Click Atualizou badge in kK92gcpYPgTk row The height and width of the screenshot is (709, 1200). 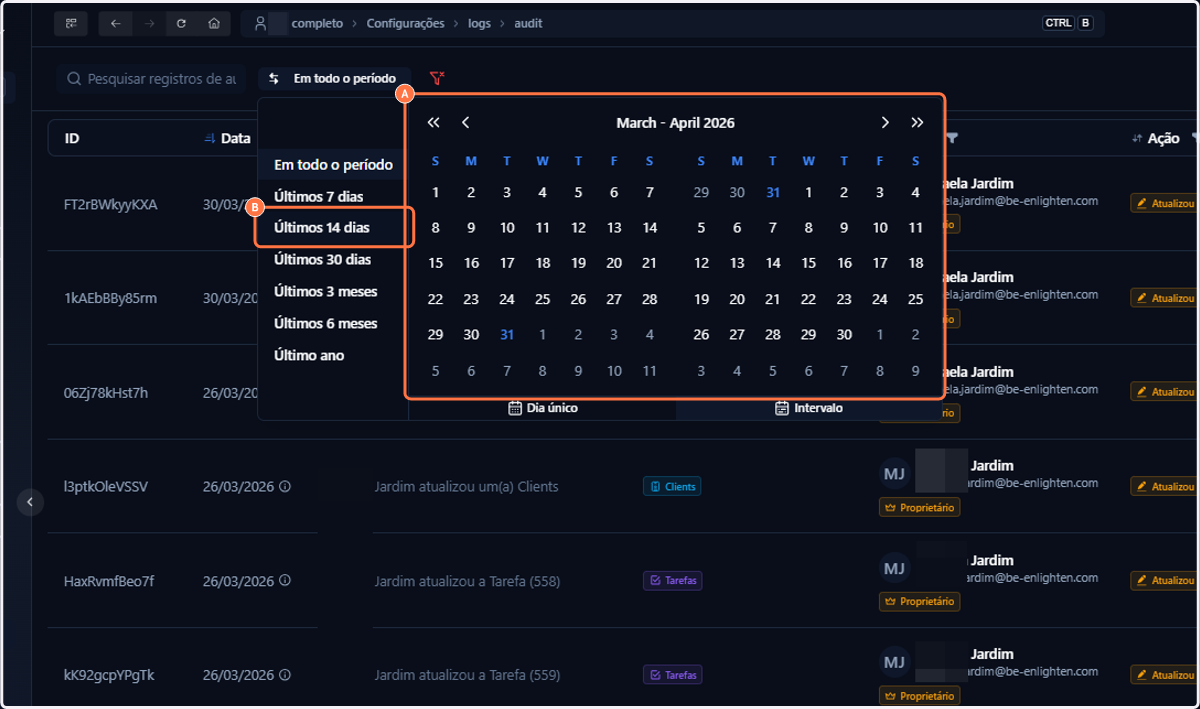1165,674
